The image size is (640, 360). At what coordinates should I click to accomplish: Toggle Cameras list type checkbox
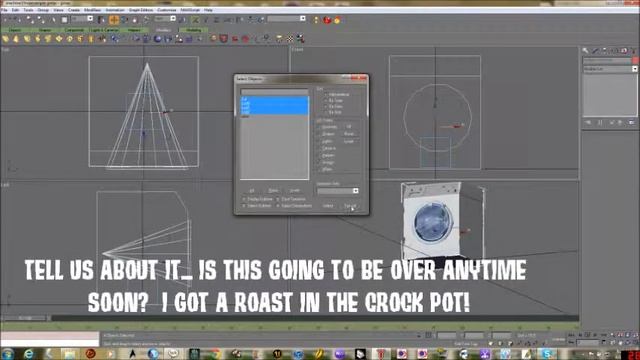coord(327,148)
